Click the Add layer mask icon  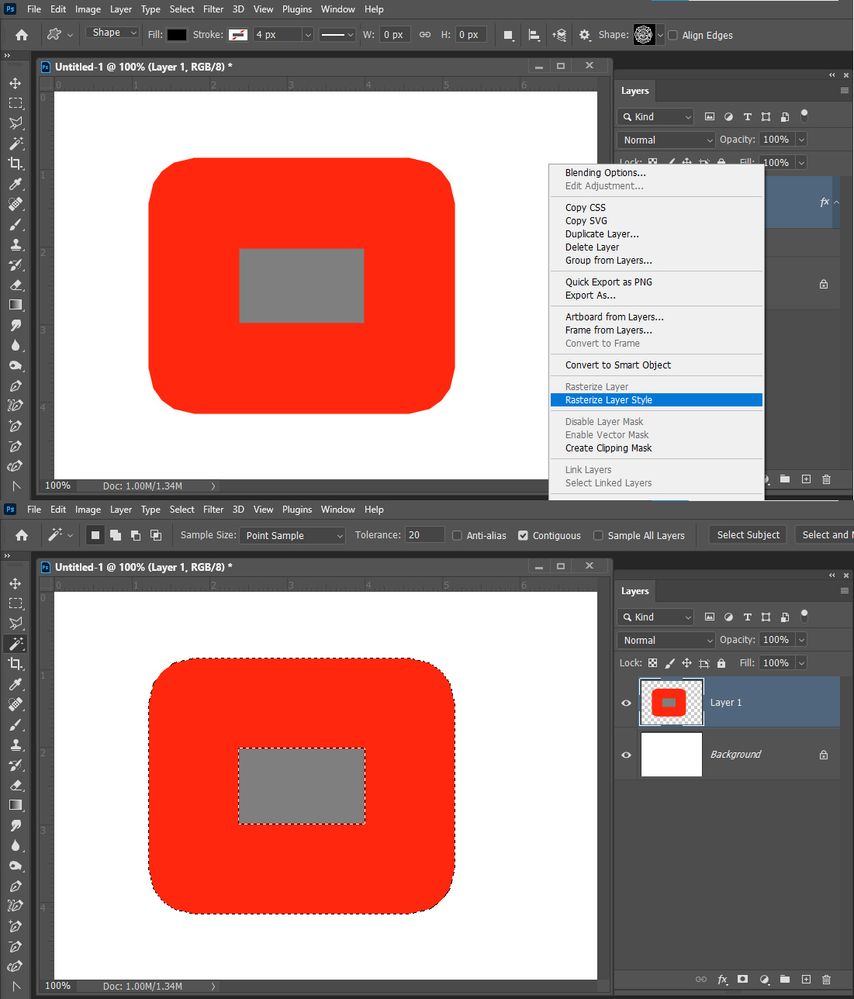742,979
